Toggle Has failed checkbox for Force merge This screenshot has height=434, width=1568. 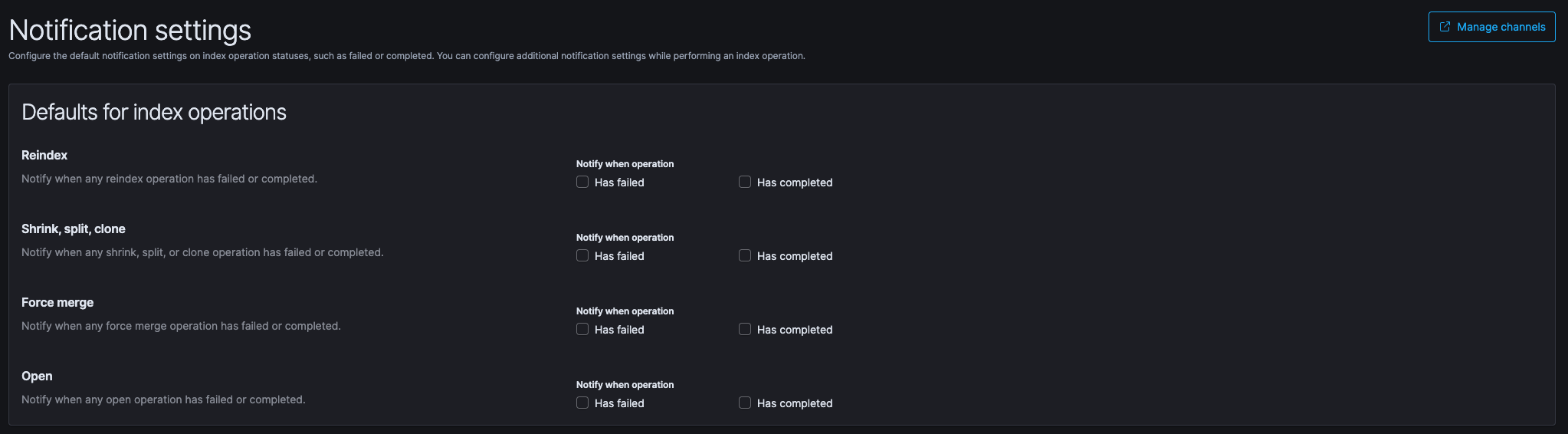[x=582, y=330]
